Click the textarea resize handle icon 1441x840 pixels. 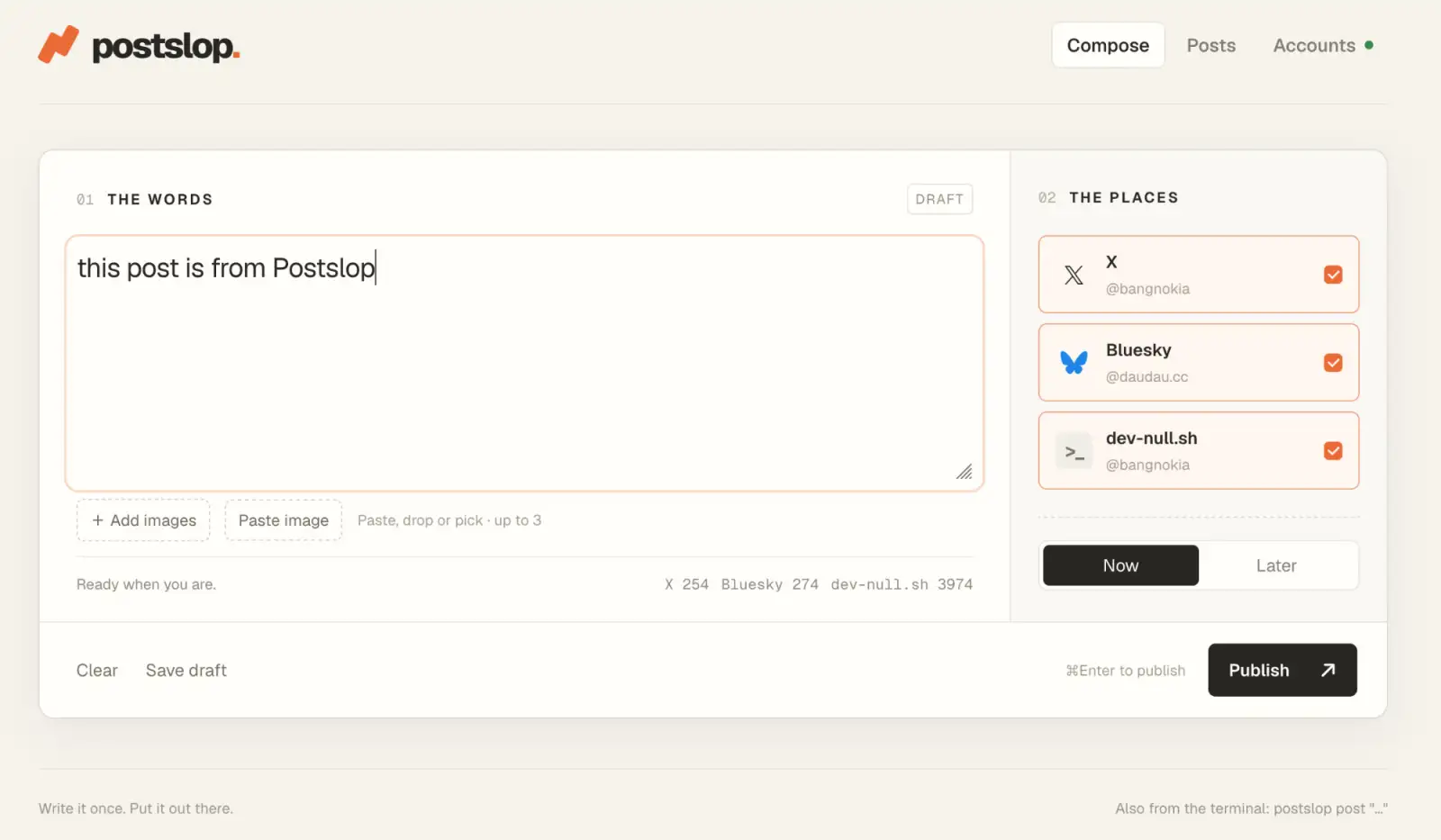point(964,472)
